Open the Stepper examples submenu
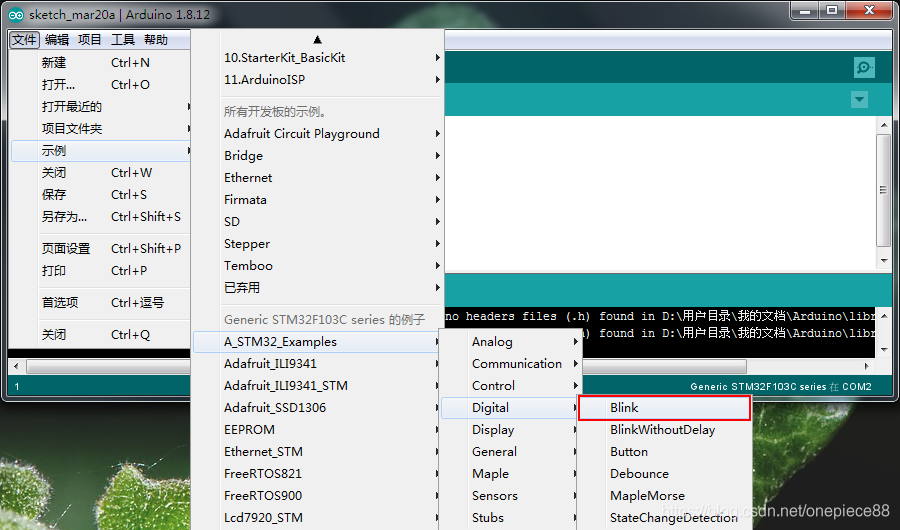This screenshot has width=900, height=530. [318, 243]
